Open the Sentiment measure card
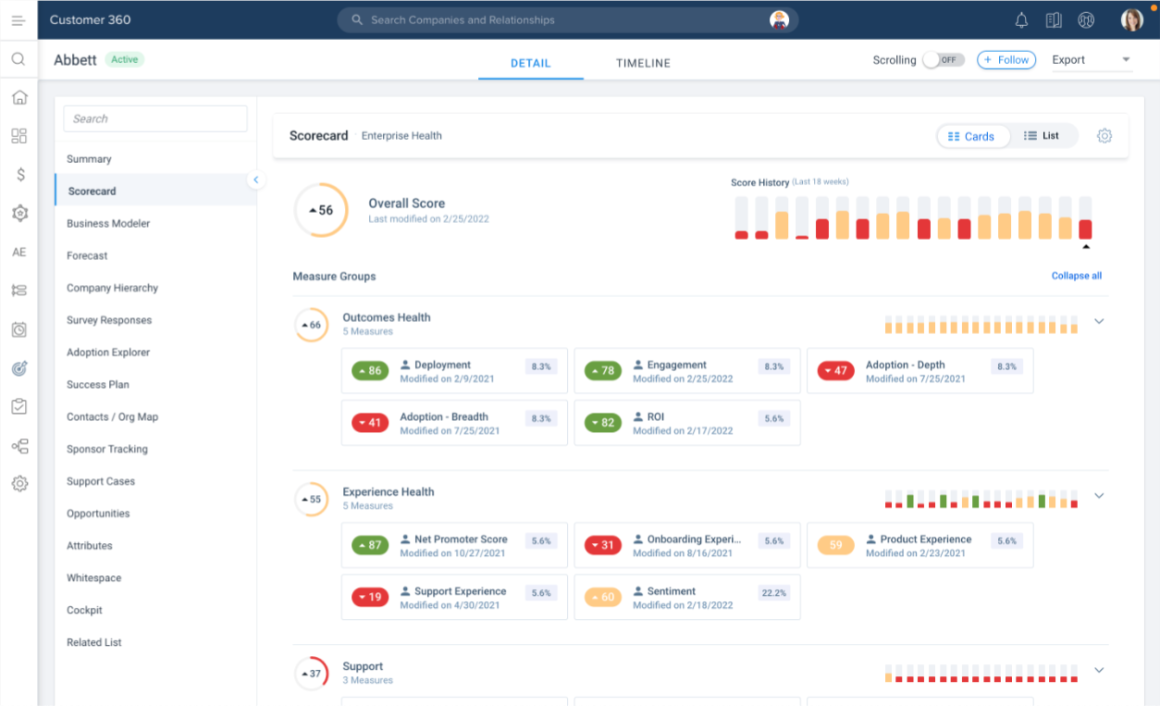 (687, 597)
